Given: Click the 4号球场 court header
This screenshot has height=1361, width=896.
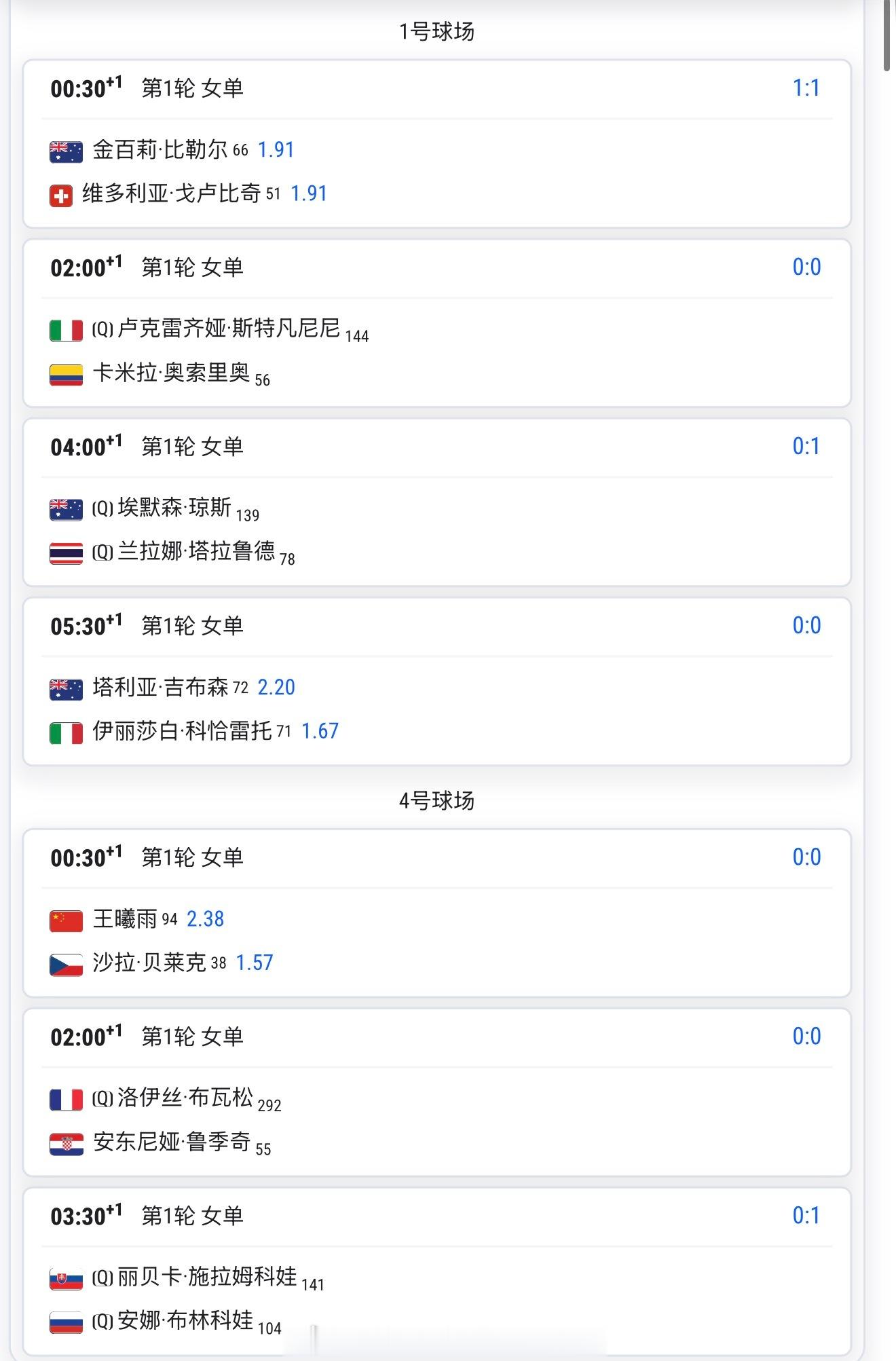Looking at the screenshot, I should tap(436, 801).
